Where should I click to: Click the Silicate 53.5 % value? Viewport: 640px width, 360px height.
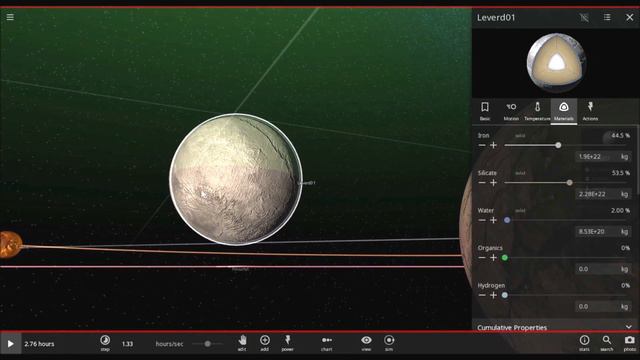pos(620,173)
